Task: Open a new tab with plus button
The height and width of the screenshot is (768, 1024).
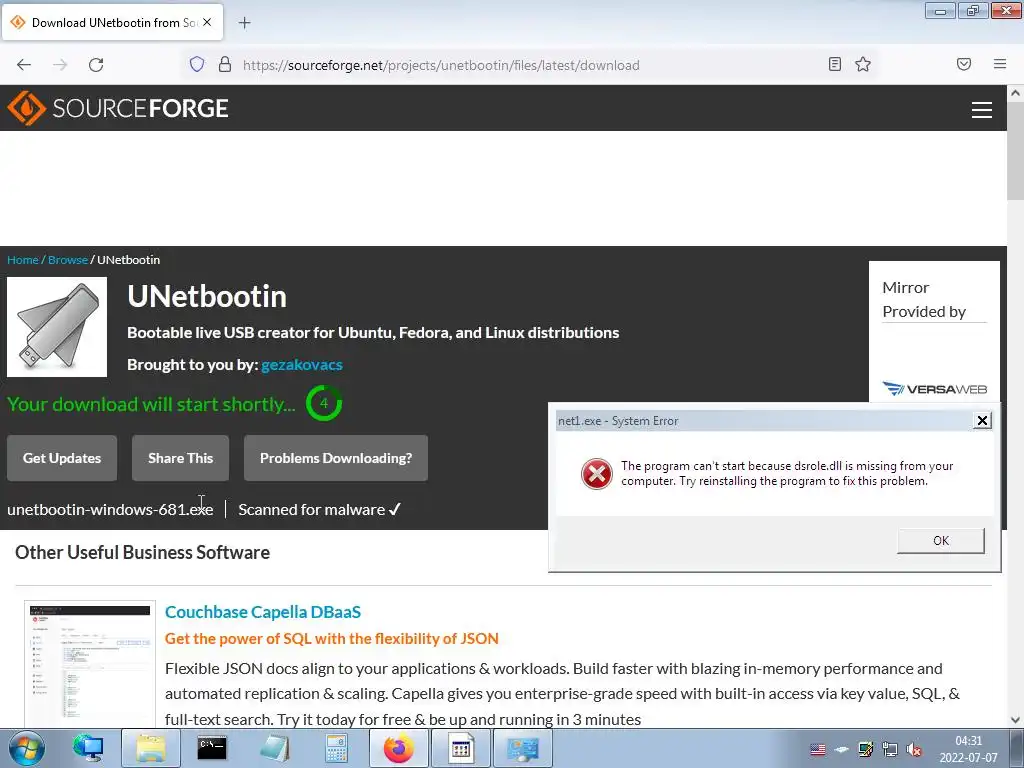Action: pyautogui.click(x=244, y=23)
